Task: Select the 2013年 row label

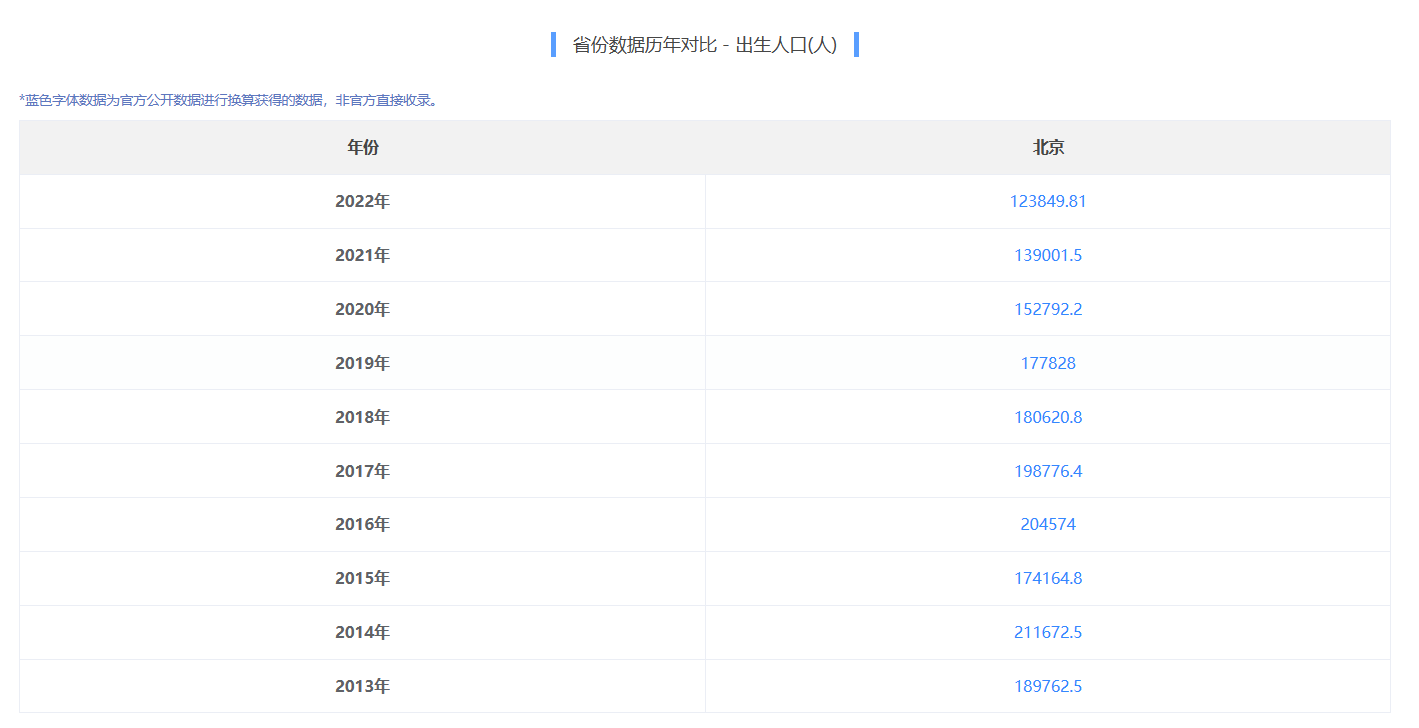Action: (363, 686)
